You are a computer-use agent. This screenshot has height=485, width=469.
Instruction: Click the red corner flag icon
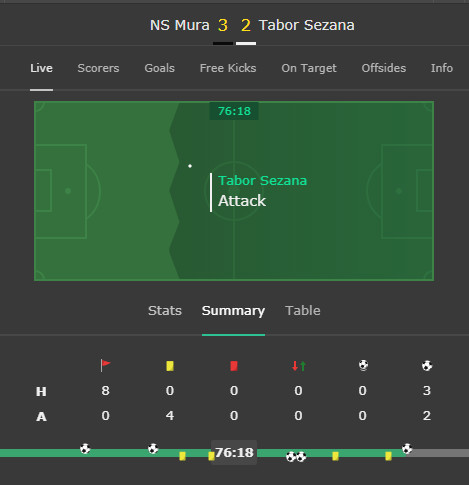click(x=105, y=365)
